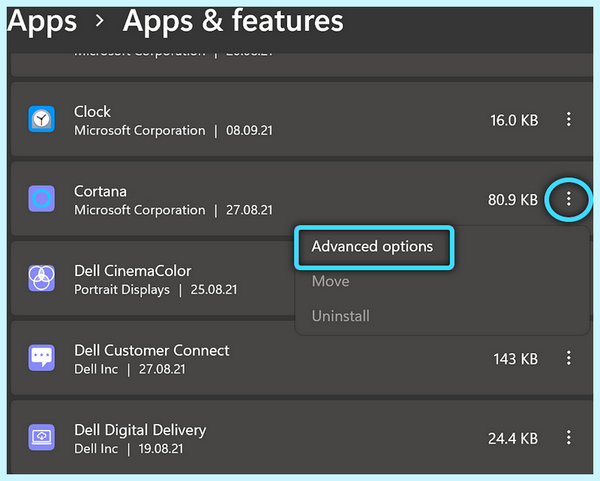Open the three-dot menu for Cortana
Image resolution: width=600 pixels, height=481 pixels.
click(x=569, y=199)
